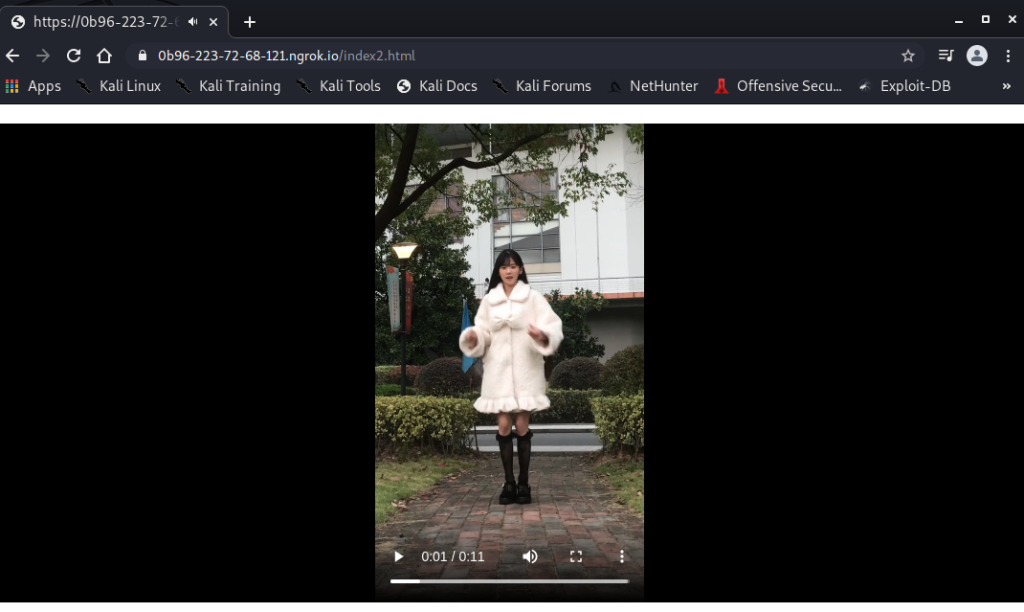Image resolution: width=1024 pixels, height=612 pixels.
Task: Open the Offensive Security bookmark
Action: point(778,86)
